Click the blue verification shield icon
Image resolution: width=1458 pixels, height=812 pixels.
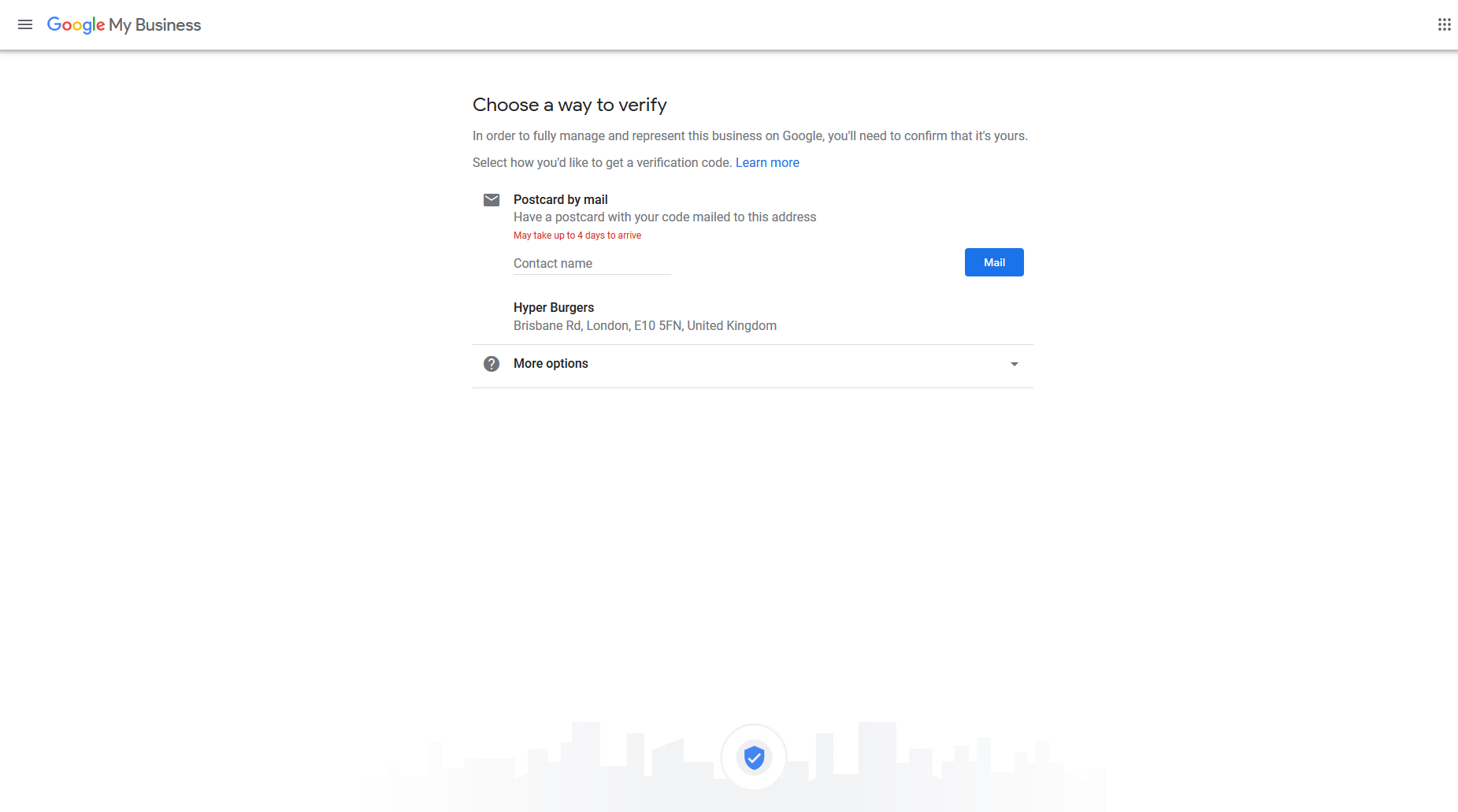click(754, 758)
